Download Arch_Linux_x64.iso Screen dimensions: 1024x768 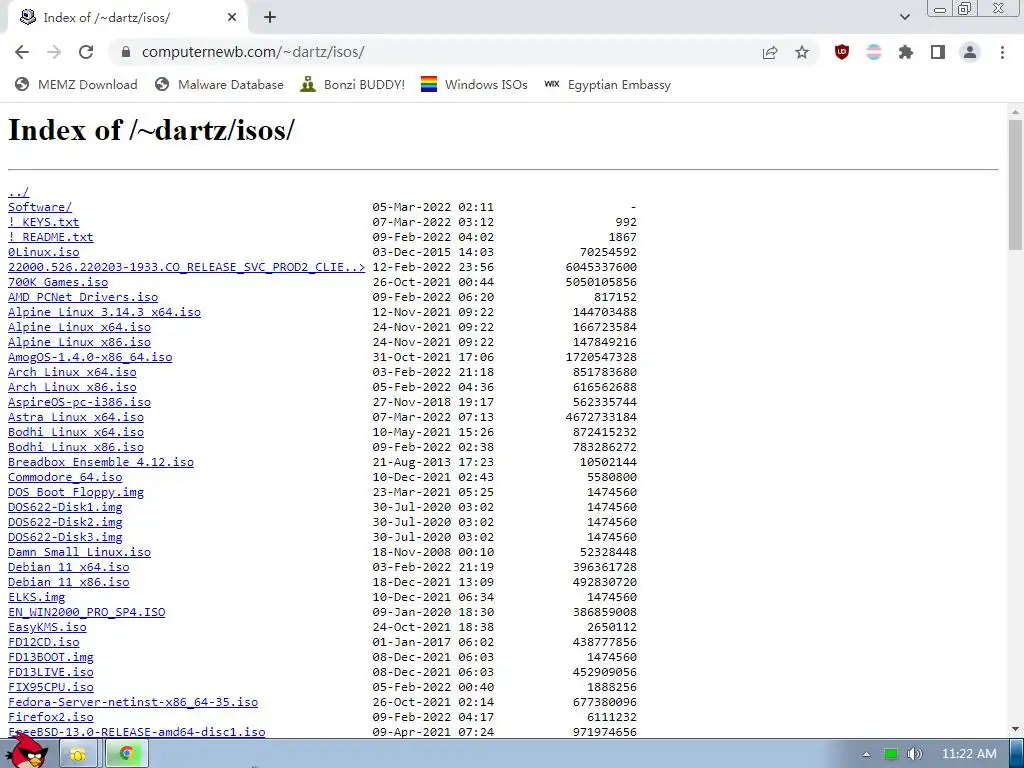pyautogui.click(x=72, y=372)
